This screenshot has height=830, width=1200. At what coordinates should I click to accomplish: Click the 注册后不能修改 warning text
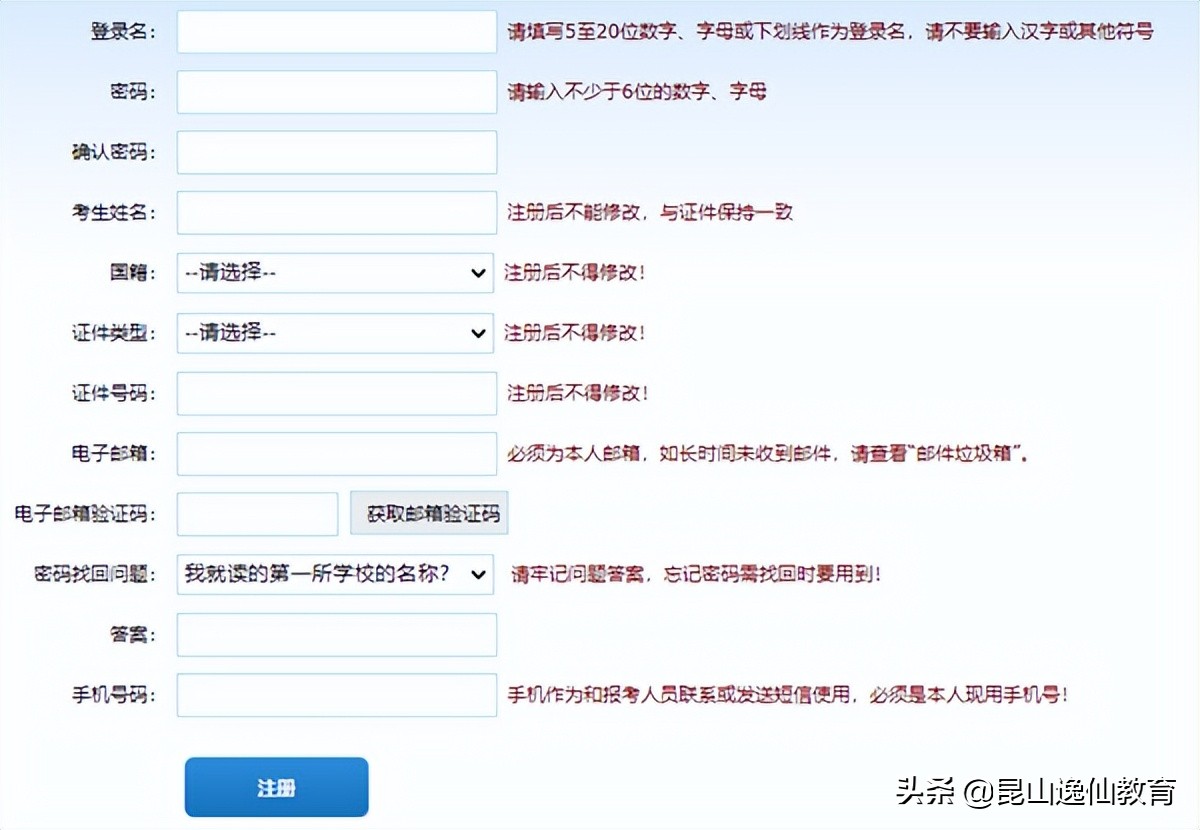(650, 212)
